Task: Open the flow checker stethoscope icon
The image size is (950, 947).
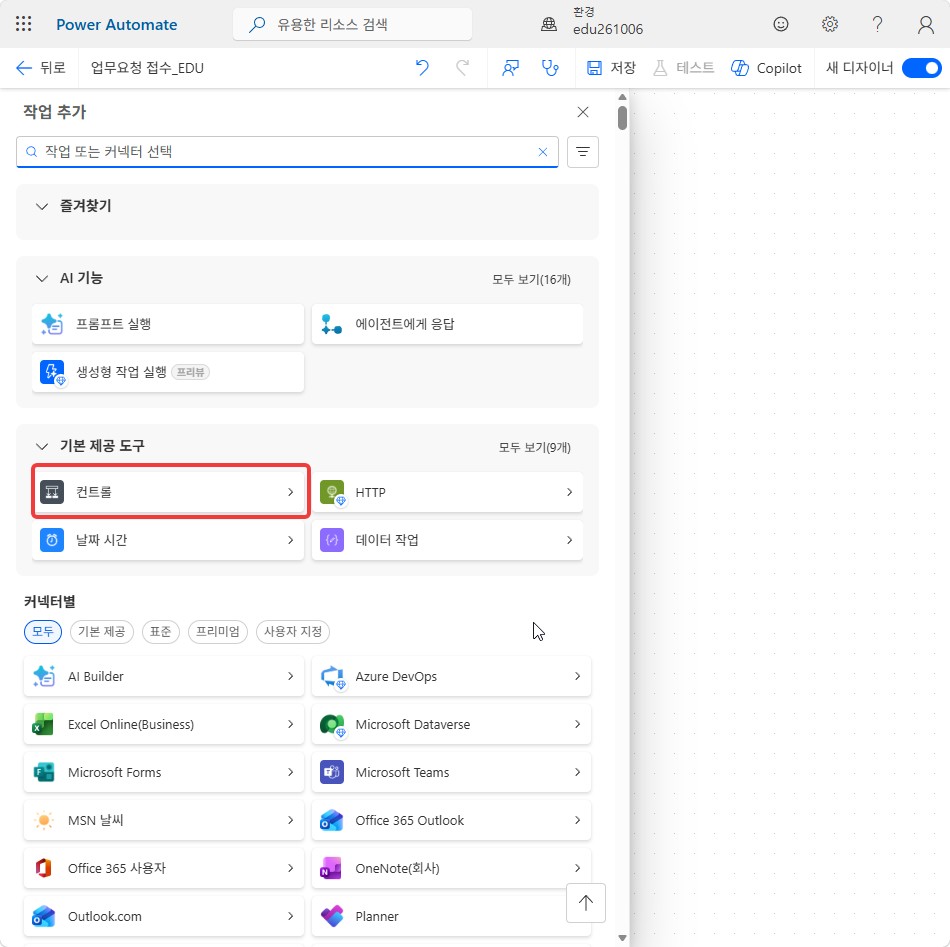Action: point(550,68)
